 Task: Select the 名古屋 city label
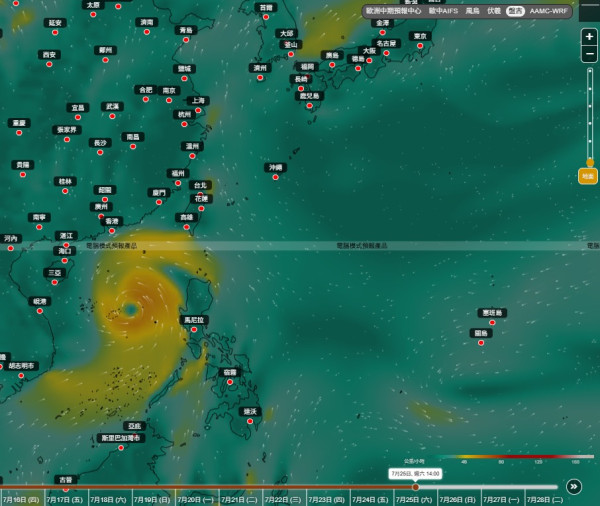click(386, 43)
